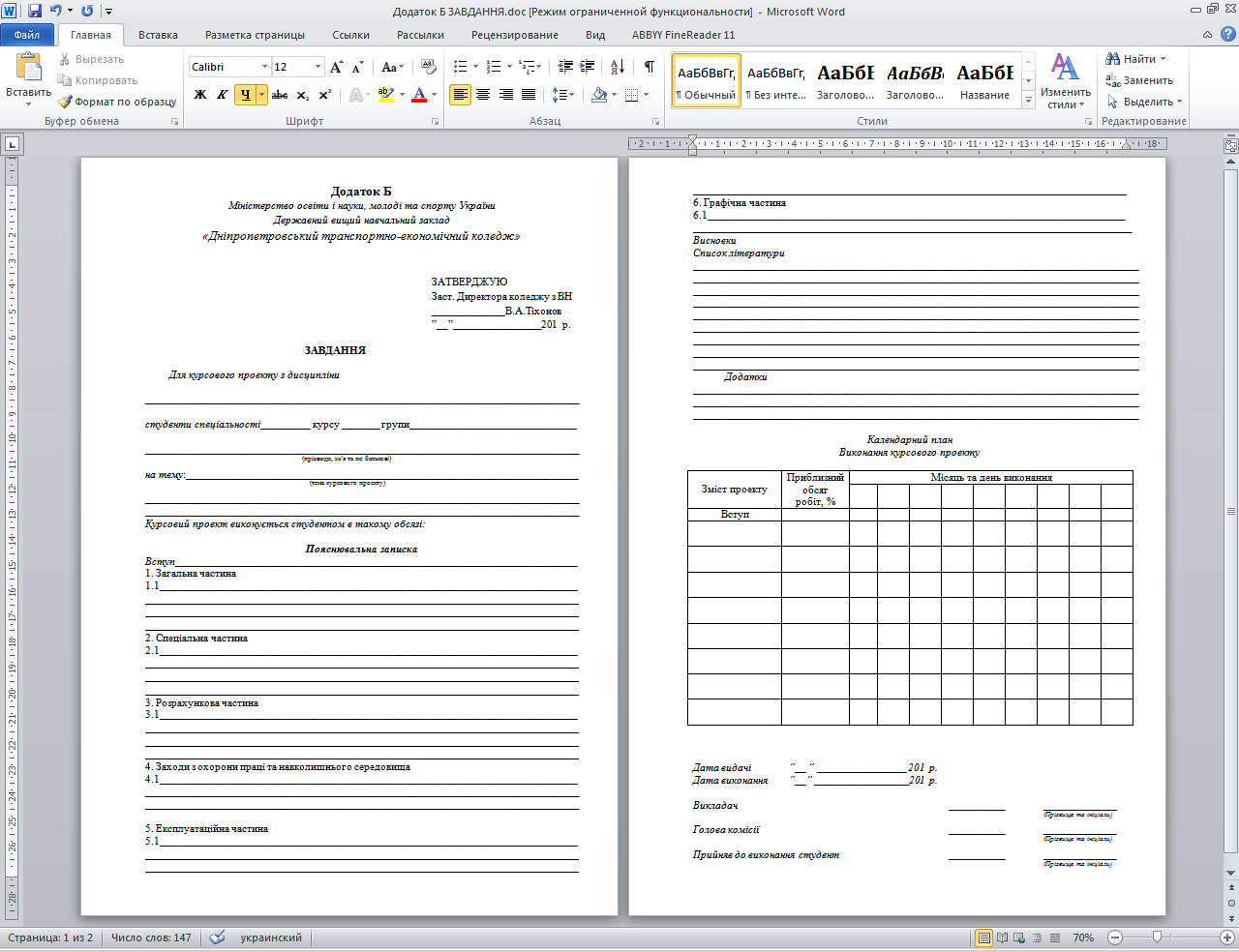This screenshot has width=1239, height=952.
Task: Switch to the Вставка tab
Action: point(158,35)
